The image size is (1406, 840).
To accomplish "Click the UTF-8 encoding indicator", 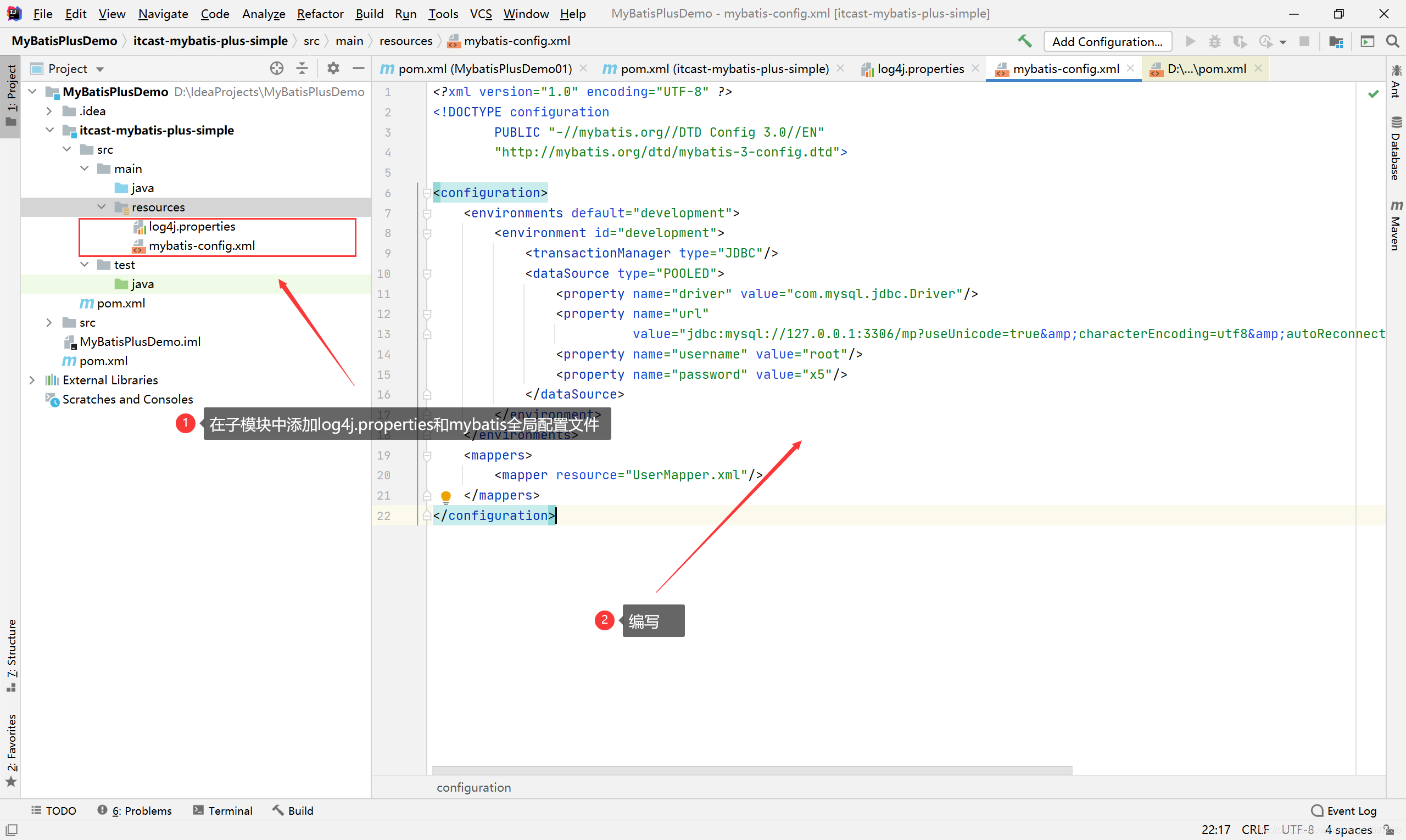I will (1297, 830).
